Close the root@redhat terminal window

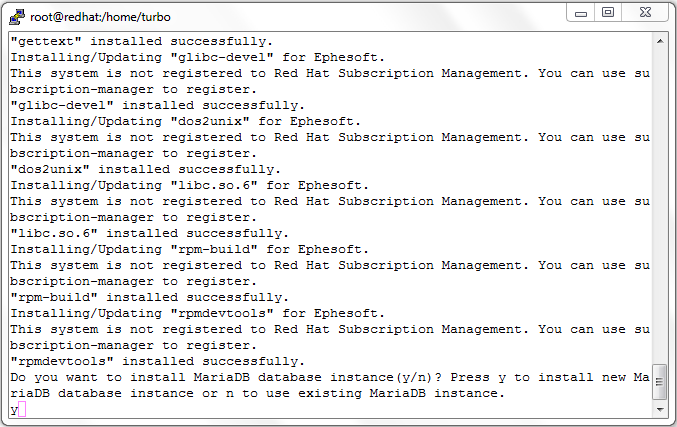(645, 13)
